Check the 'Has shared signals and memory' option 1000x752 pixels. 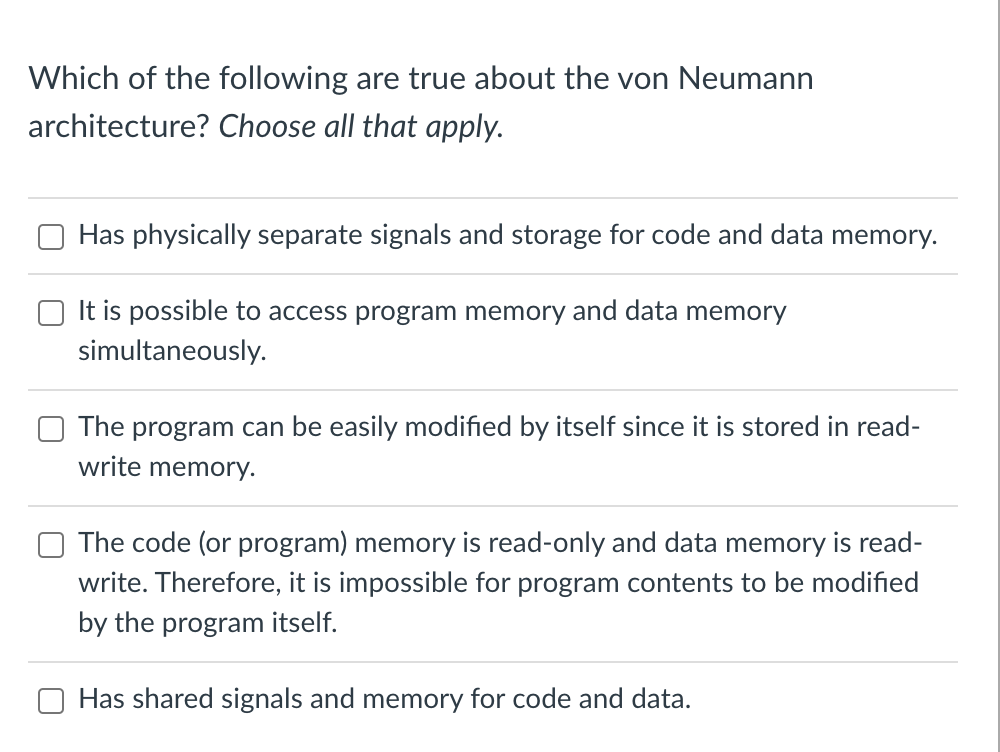coord(51,700)
